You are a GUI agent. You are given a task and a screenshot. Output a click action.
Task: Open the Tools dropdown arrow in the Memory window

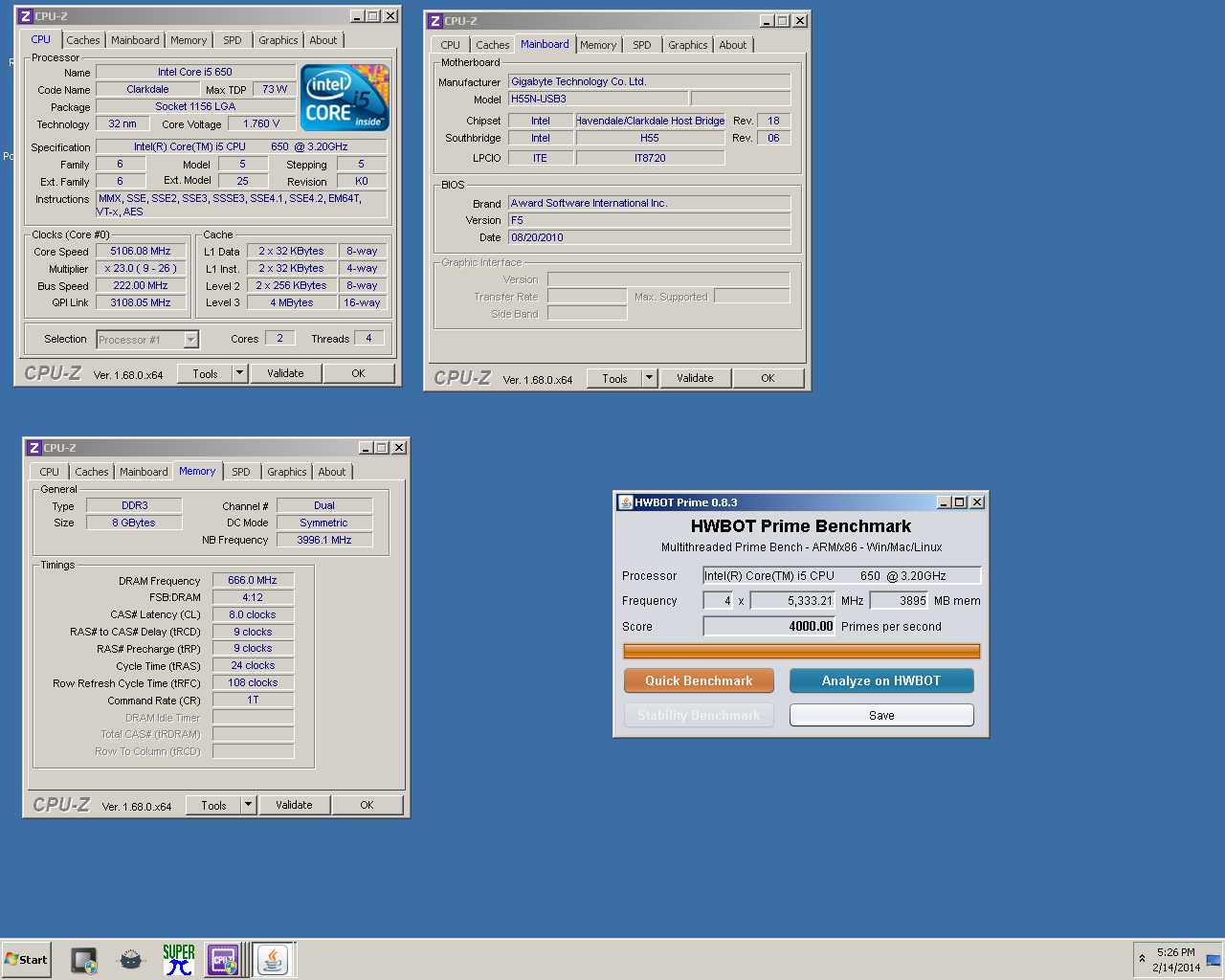click(249, 805)
